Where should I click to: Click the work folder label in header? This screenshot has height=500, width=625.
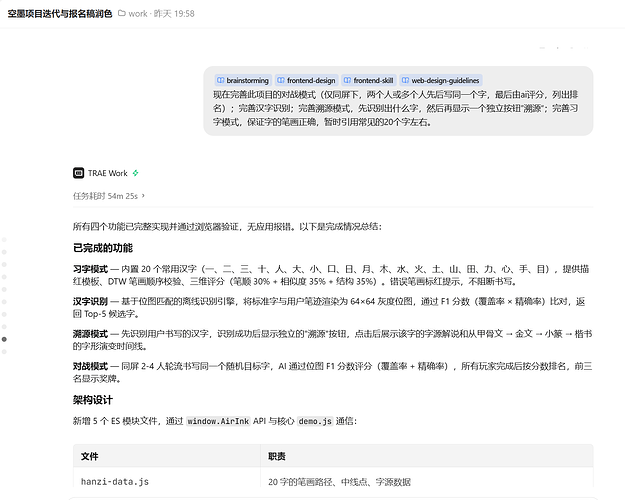138,14
